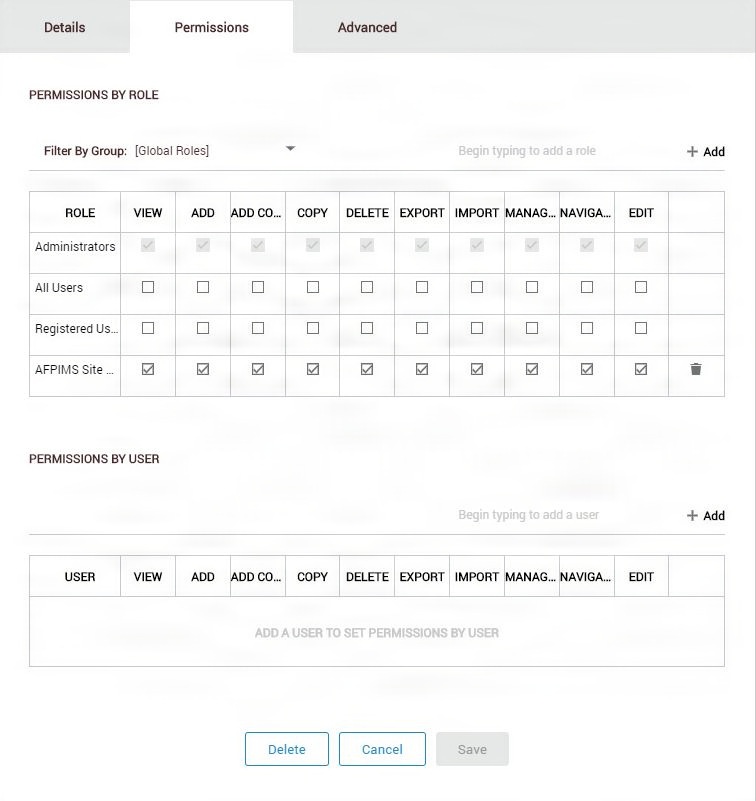Enable Delete permission for All Users
The height and width of the screenshot is (801, 756).
click(x=367, y=287)
